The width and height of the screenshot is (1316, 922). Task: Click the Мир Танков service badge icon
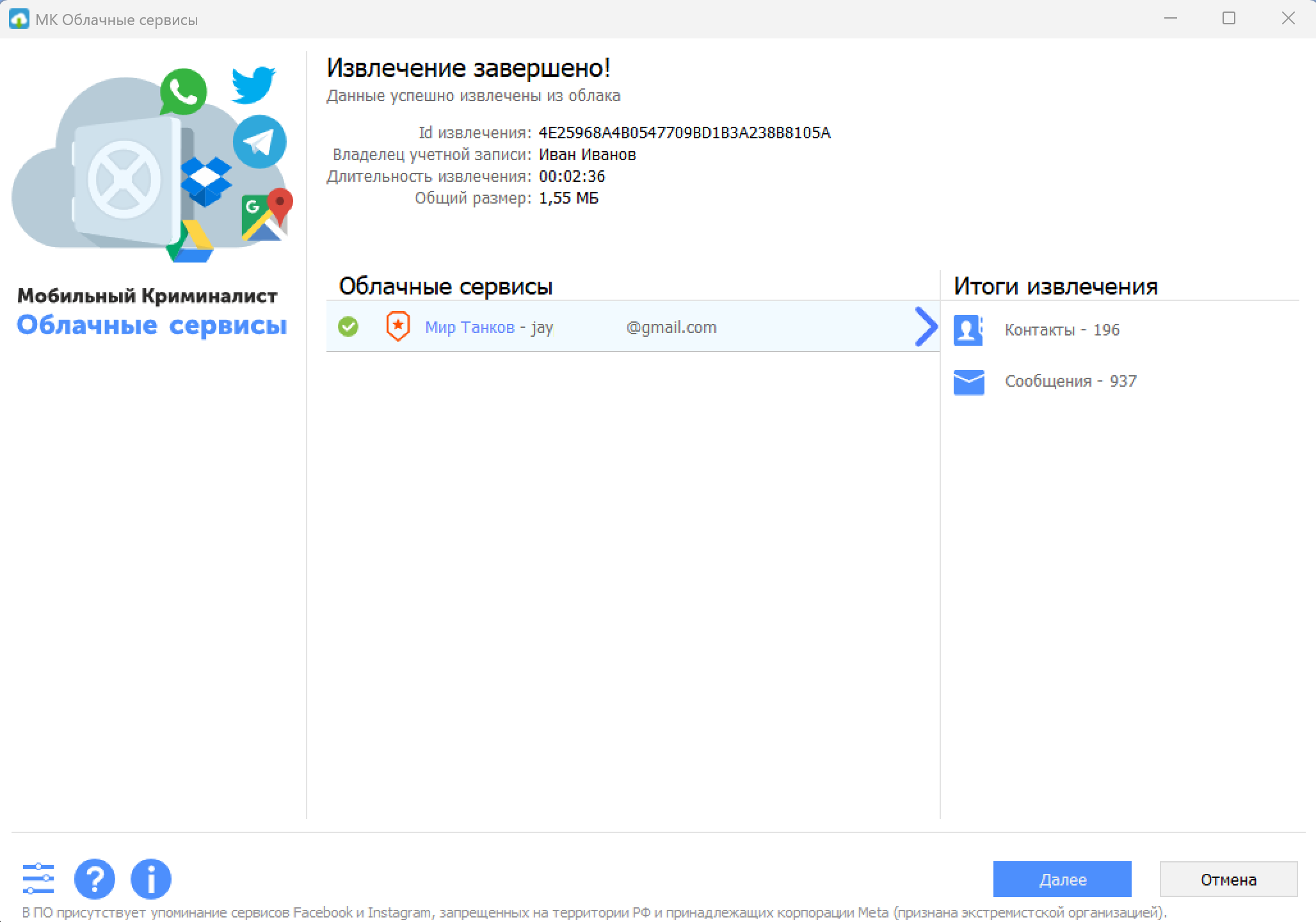coord(397,327)
